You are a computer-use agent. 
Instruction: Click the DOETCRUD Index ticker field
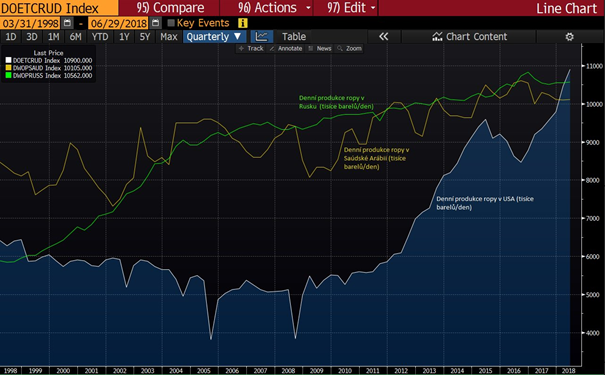click(59, 8)
